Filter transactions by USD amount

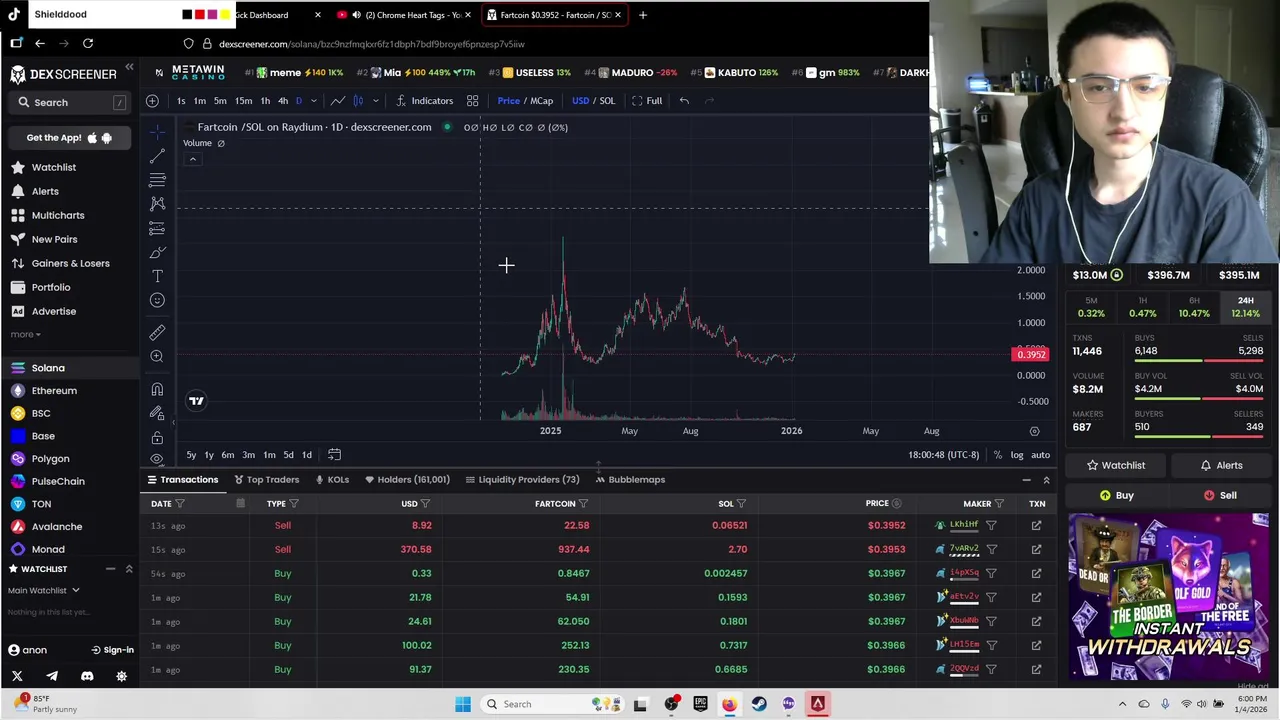tap(425, 504)
